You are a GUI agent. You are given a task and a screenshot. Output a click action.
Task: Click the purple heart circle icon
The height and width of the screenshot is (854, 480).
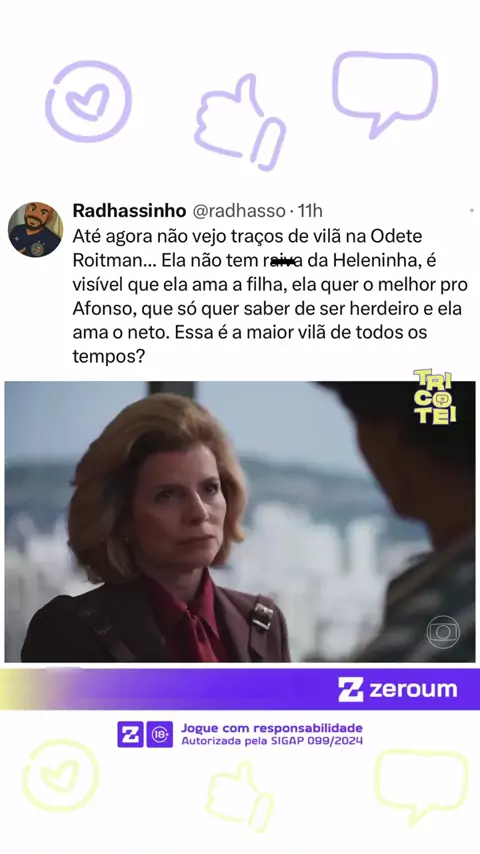88,101
